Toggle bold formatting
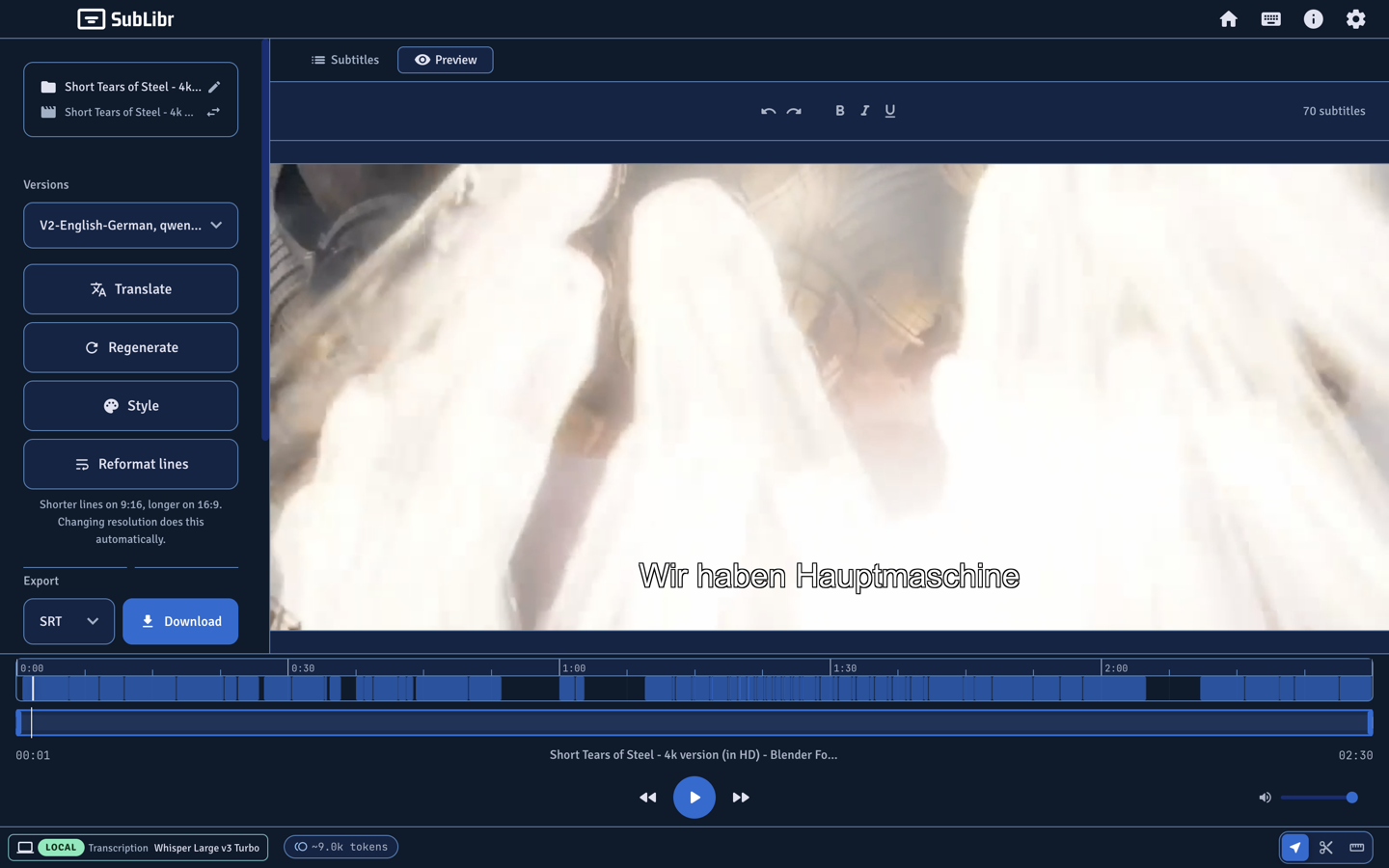Image resolution: width=1389 pixels, height=868 pixels. click(839, 111)
